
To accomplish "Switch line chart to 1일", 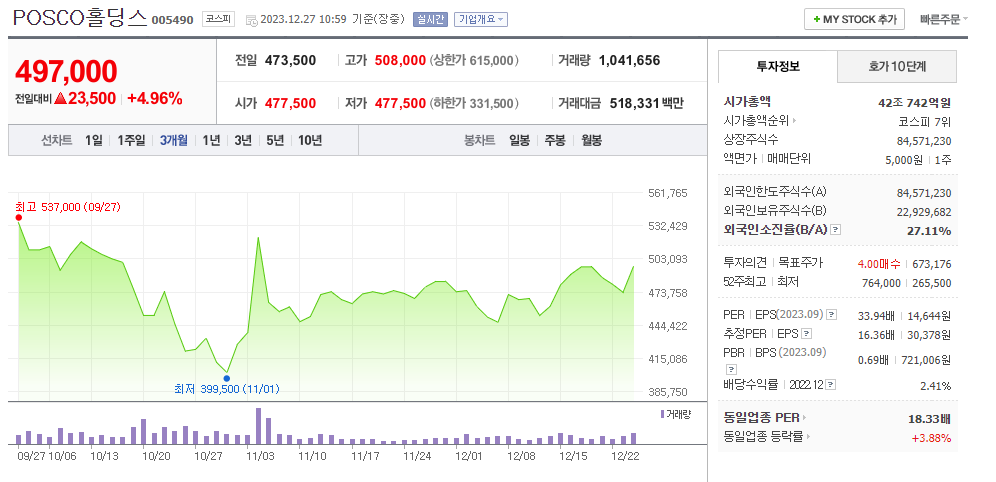I will coord(93,140).
